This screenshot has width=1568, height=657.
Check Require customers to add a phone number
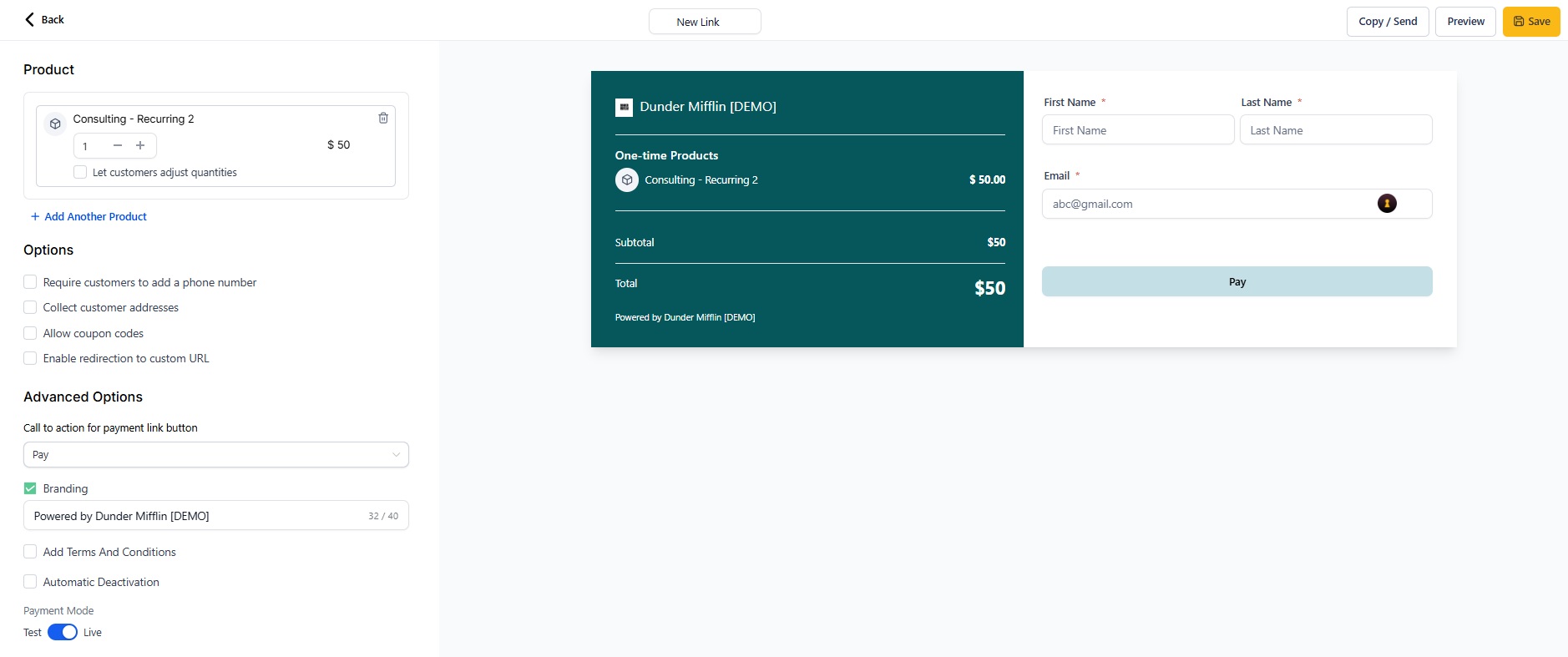(x=30, y=282)
